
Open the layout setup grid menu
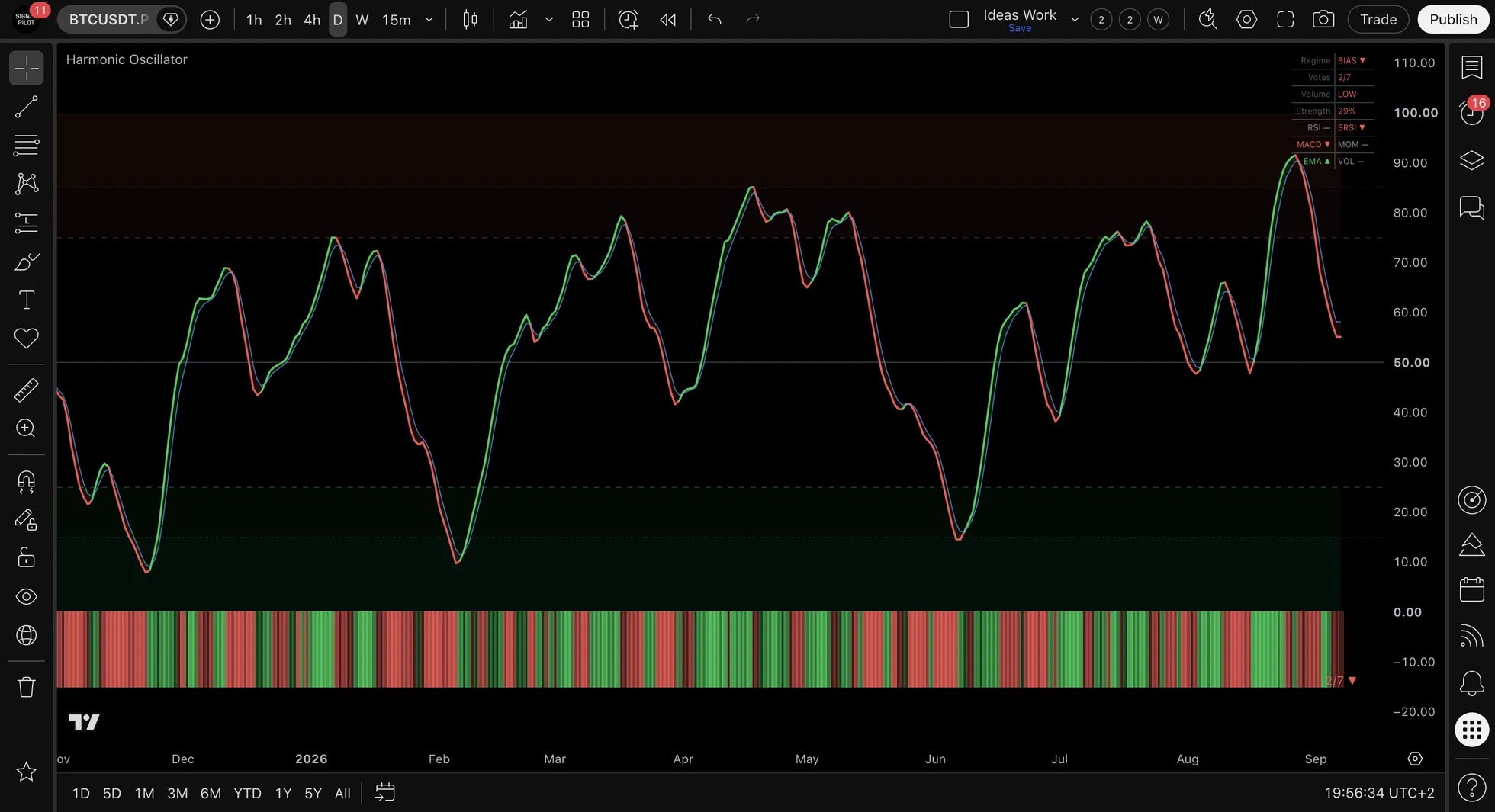pyautogui.click(x=580, y=20)
